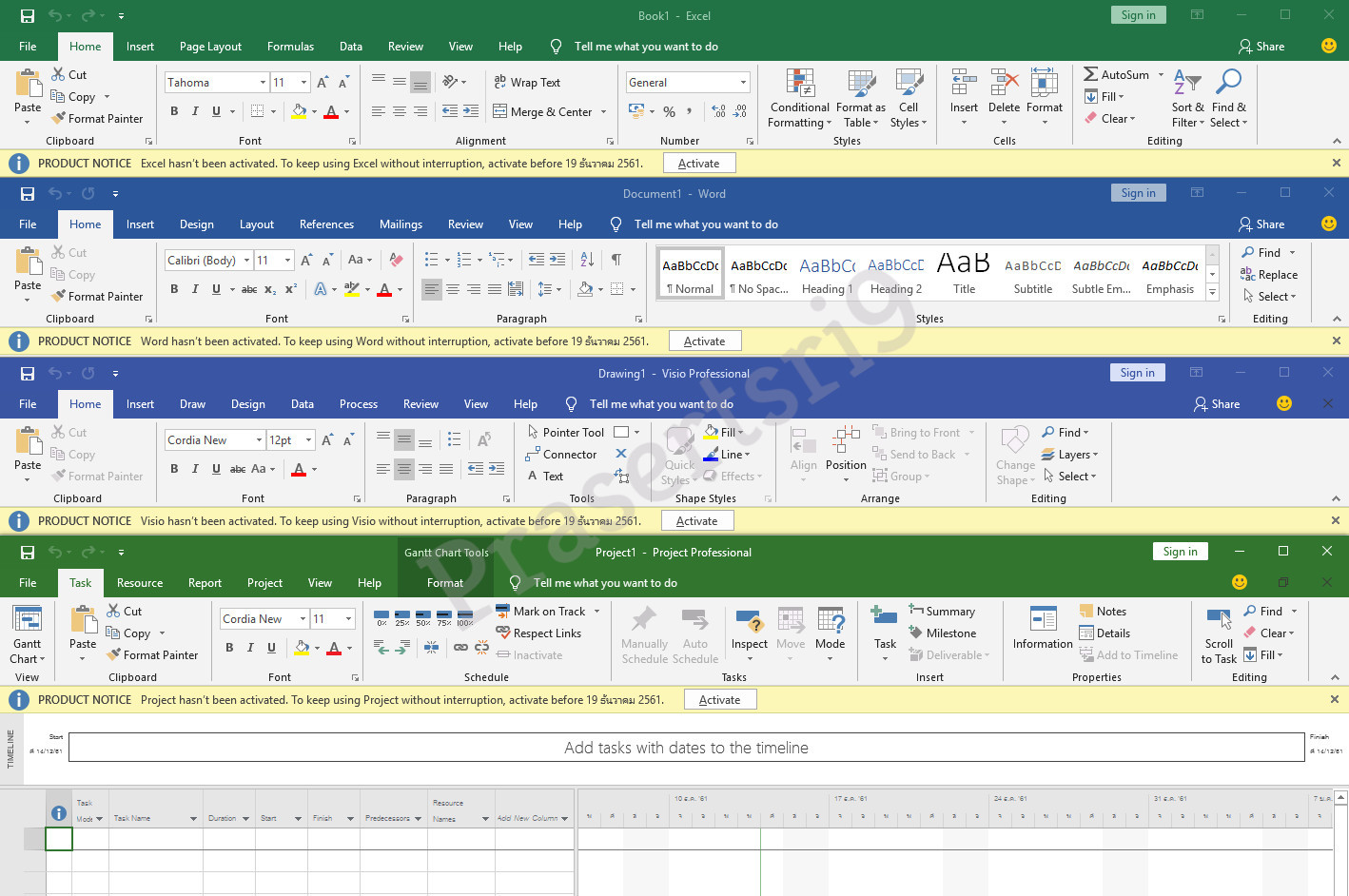Click Format Painter in the Excel ribbon
The height and width of the screenshot is (896, 1349).
coord(97,119)
